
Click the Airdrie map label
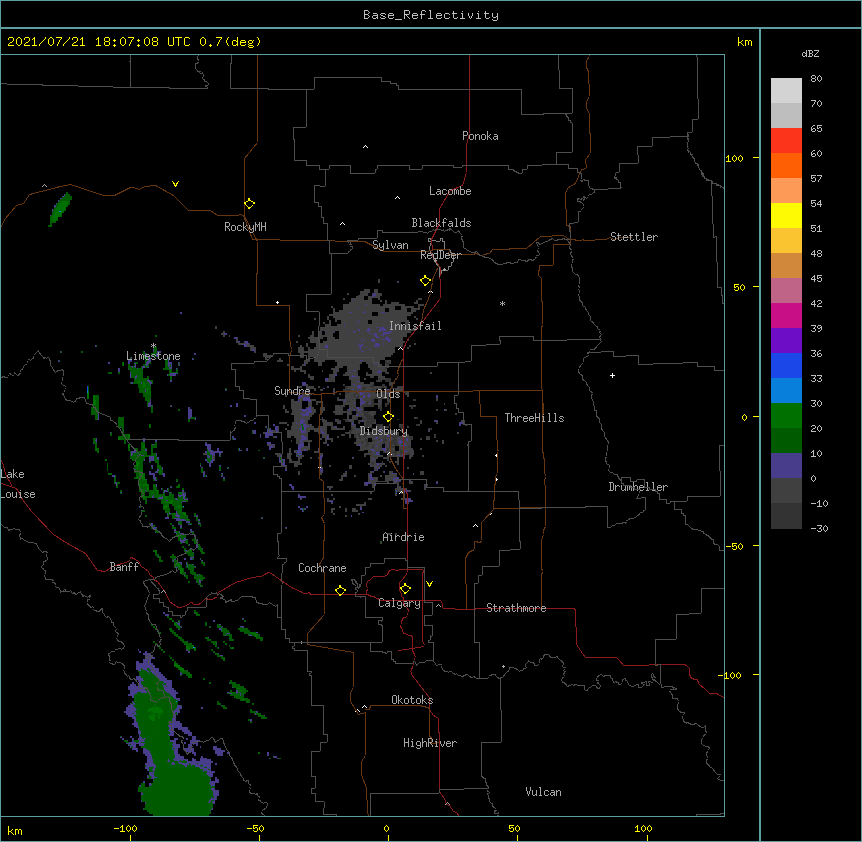(403, 537)
